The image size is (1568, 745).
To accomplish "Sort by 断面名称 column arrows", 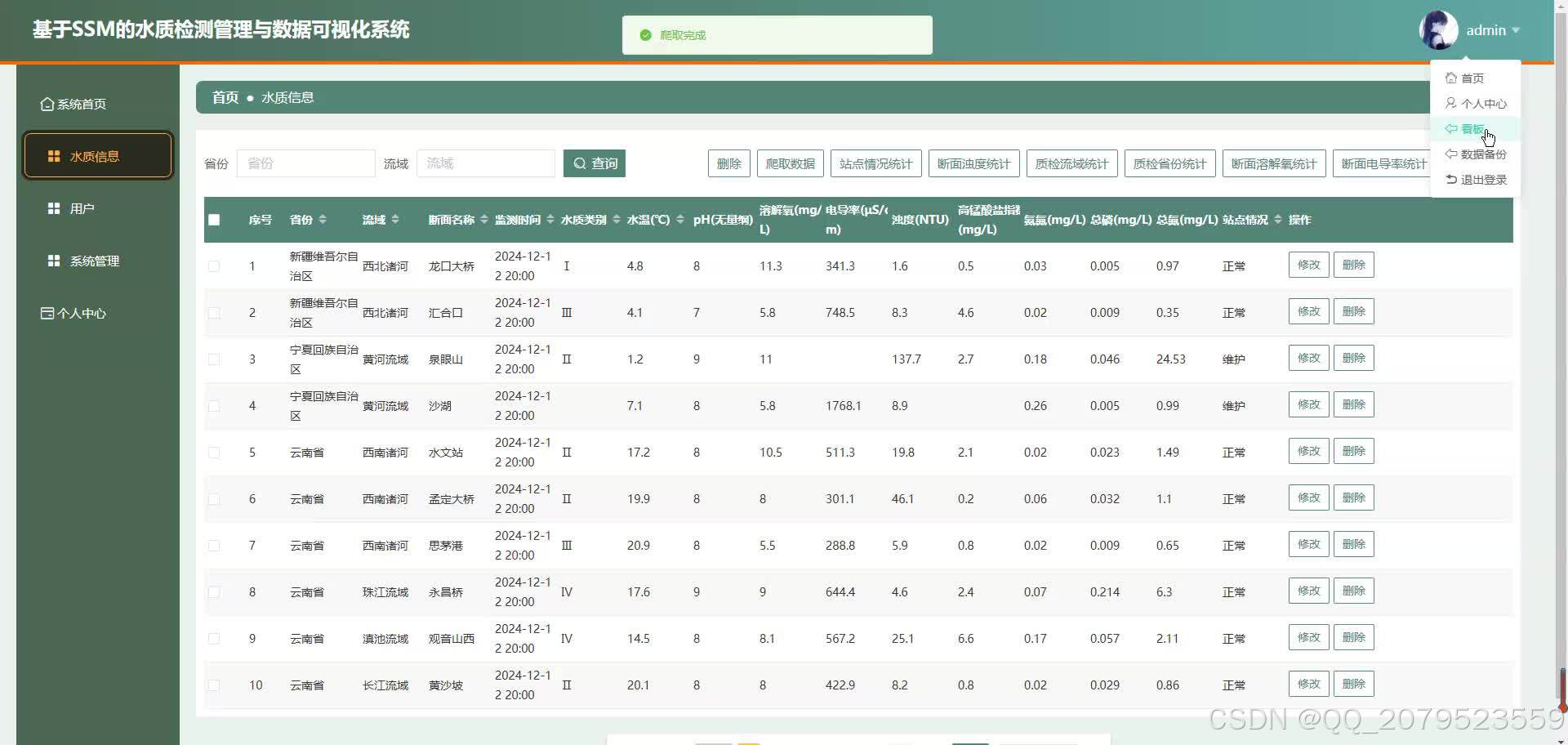I will pyautogui.click(x=484, y=219).
